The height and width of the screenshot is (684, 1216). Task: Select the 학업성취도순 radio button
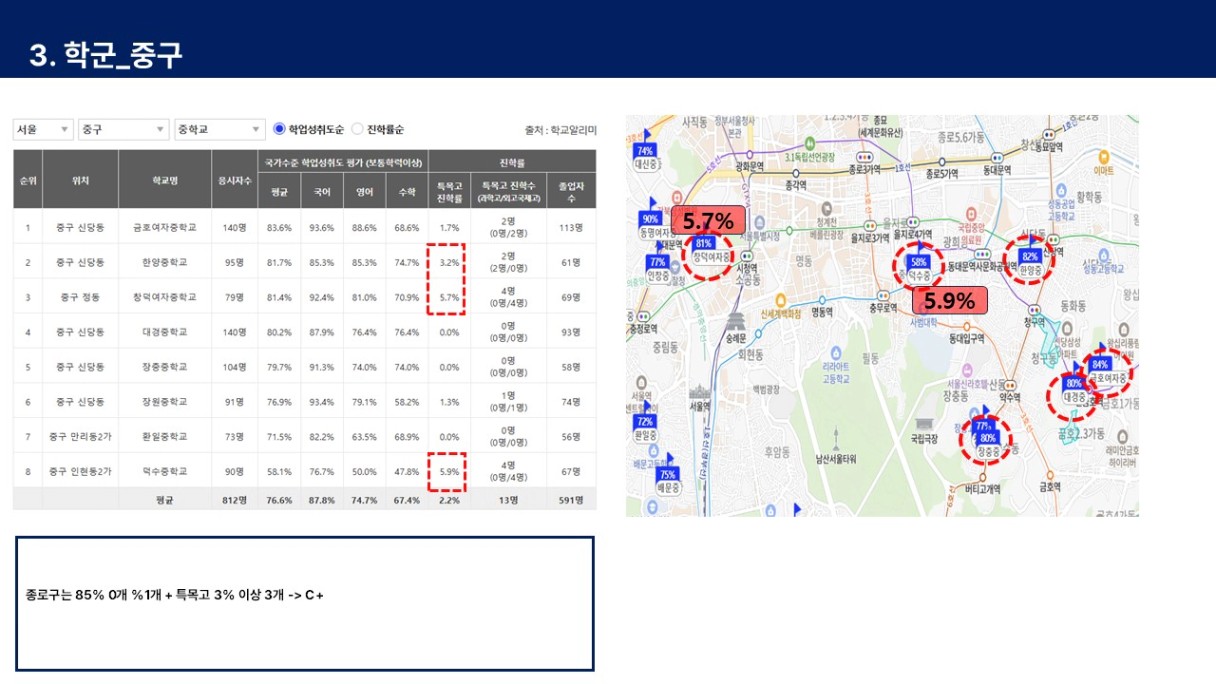click(x=280, y=130)
